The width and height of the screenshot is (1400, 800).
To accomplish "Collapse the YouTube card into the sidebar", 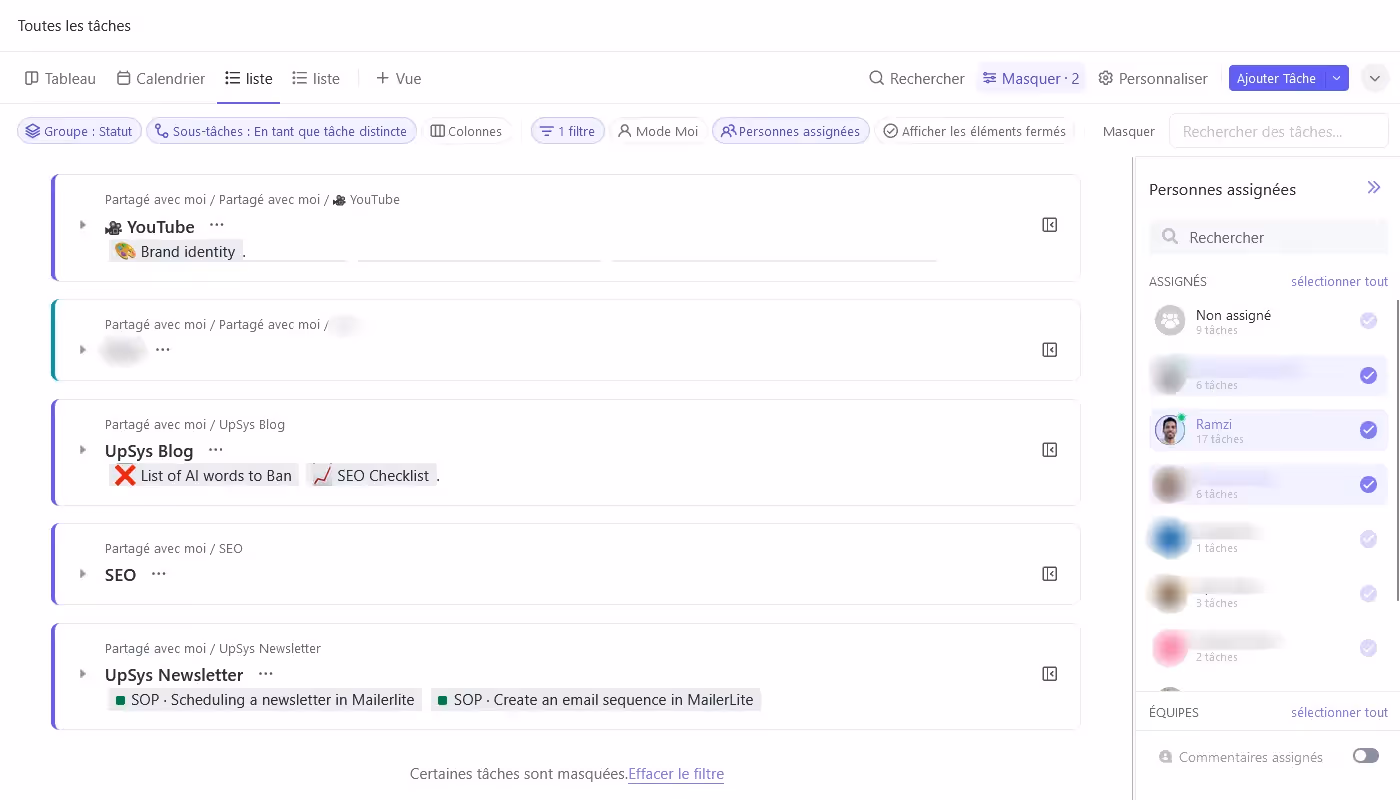I will pos(1049,224).
